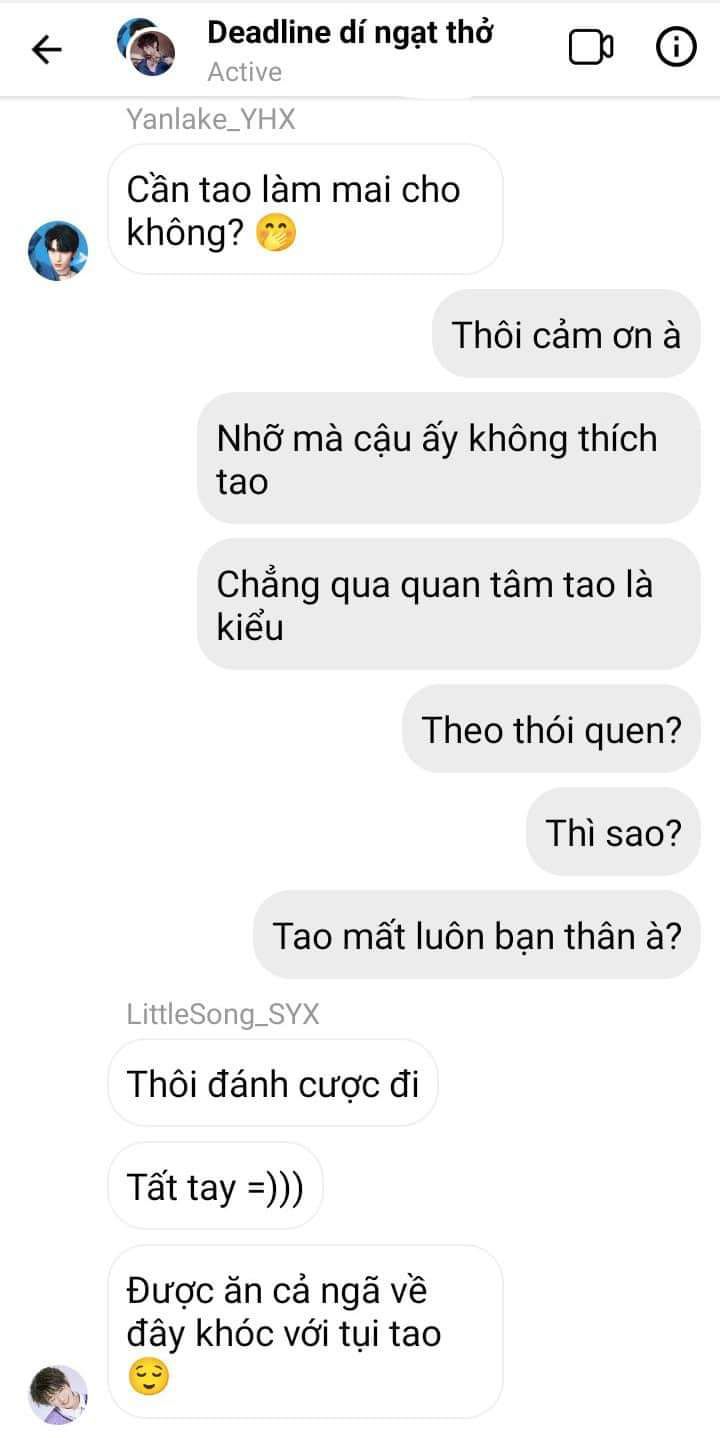The width and height of the screenshot is (720, 1438).
Task: Tap the Thì sao? message bubble
Action: (x=613, y=832)
